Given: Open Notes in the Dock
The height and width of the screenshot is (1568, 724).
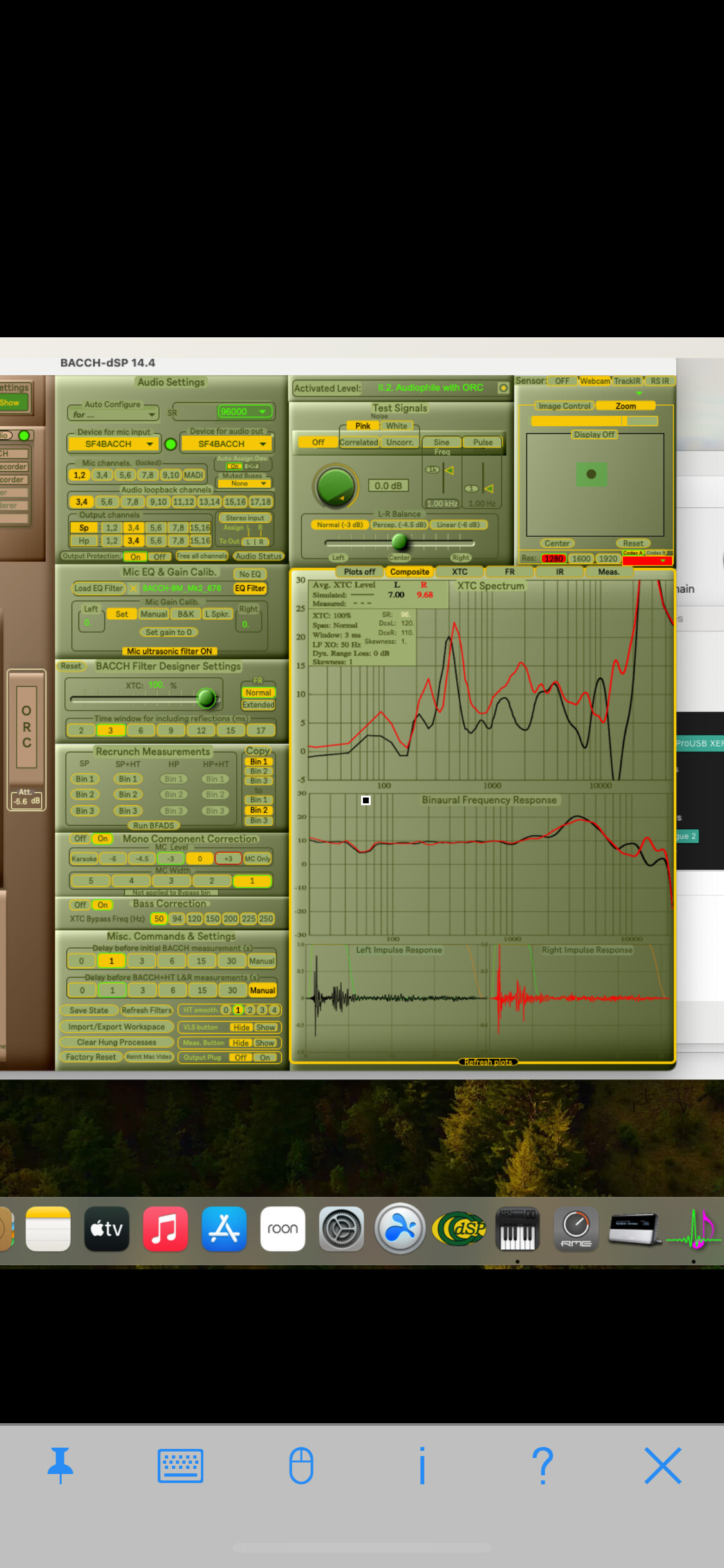Looking at the screenshot, I should pyautogui.click(x=48, y=1229).
